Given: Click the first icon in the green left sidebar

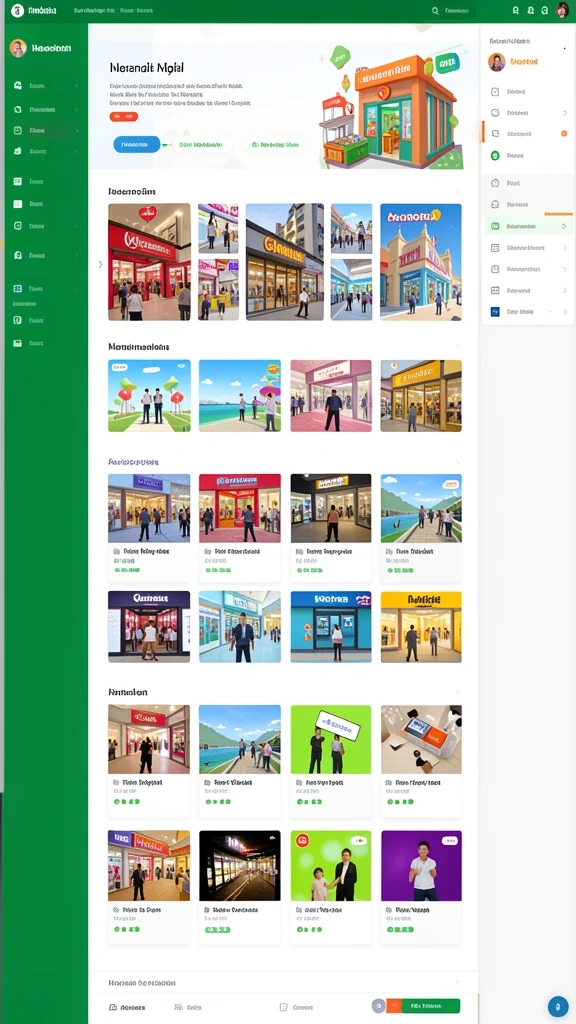Looking at the screenshot, I should (18, 86).
